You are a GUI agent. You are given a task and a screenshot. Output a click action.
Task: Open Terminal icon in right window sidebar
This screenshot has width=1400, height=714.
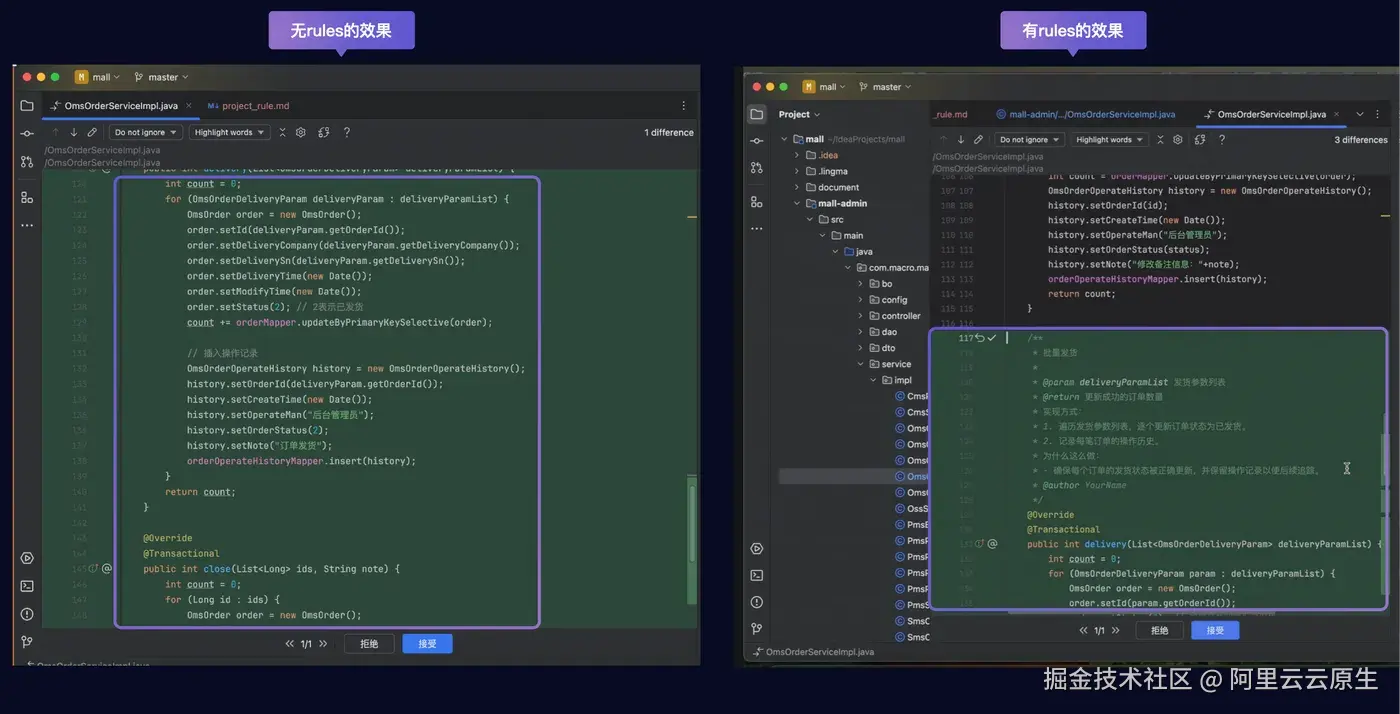[x=757, y=575]
